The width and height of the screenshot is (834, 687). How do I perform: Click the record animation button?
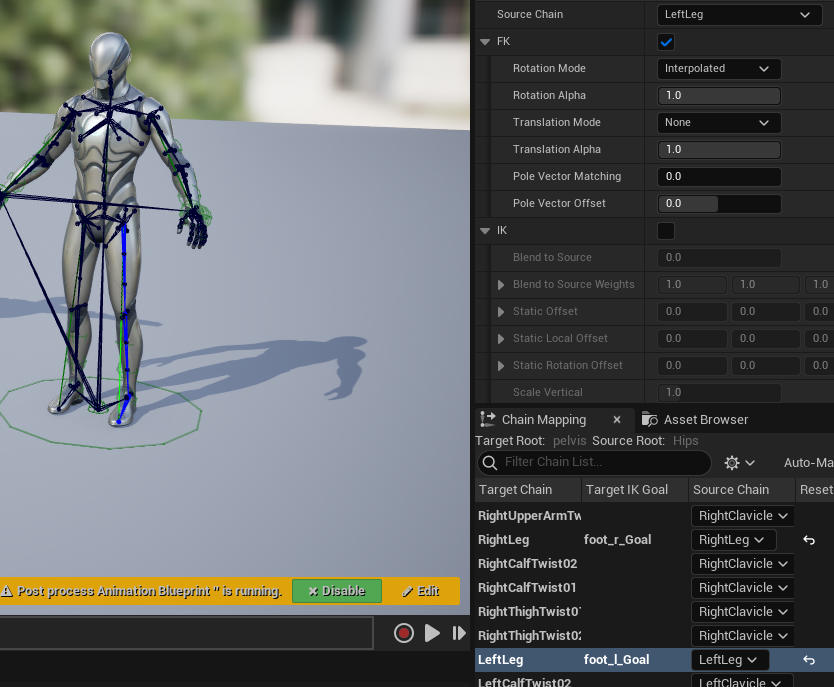click(404, 633)
